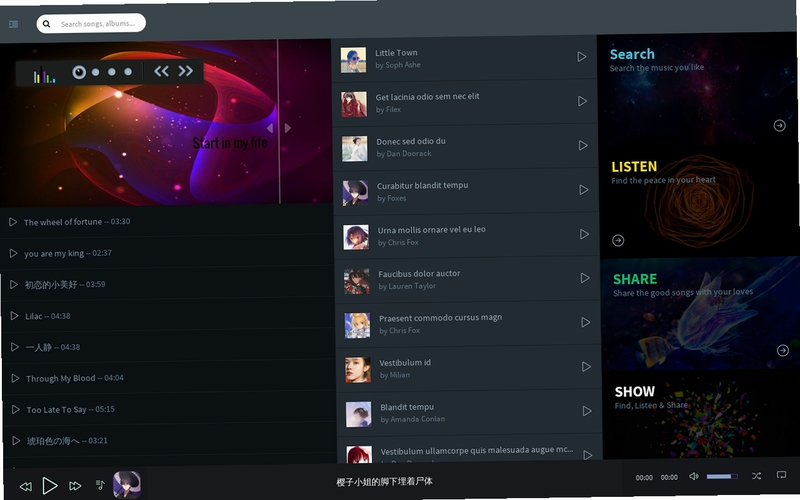Image resolution: width=800 pixels, height=500 pixels.
Task: Play Through My Blood track
Action: (15, 378)
